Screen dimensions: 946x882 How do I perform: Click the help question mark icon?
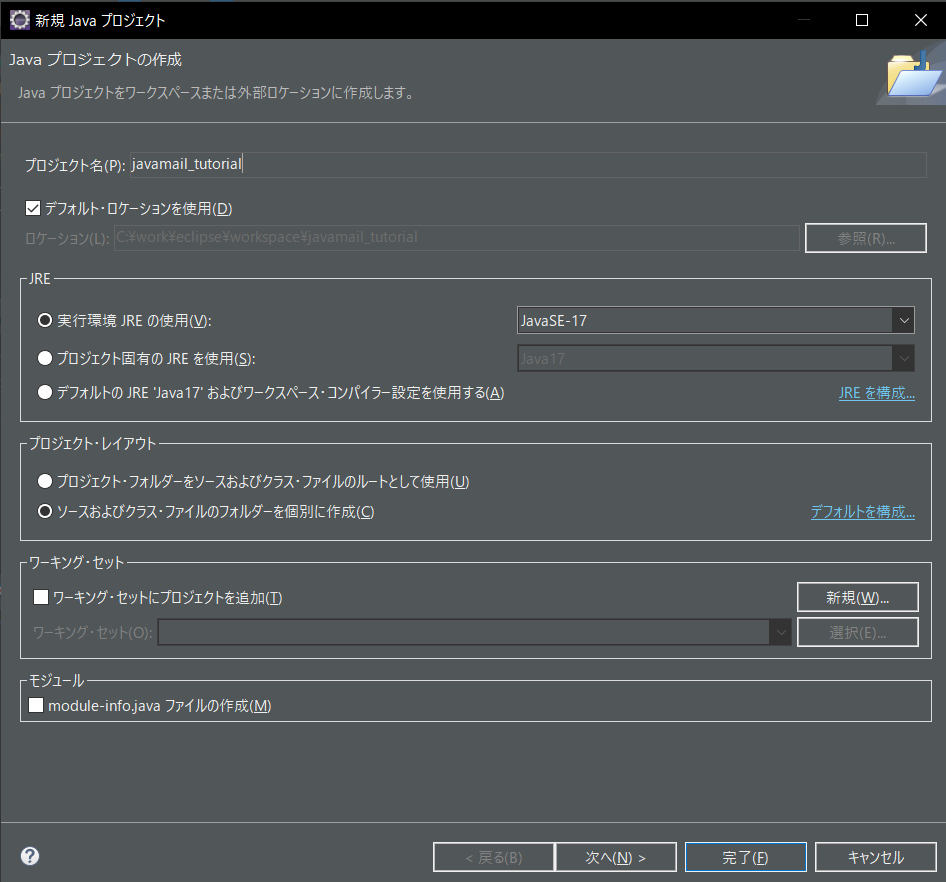point(30,856)
